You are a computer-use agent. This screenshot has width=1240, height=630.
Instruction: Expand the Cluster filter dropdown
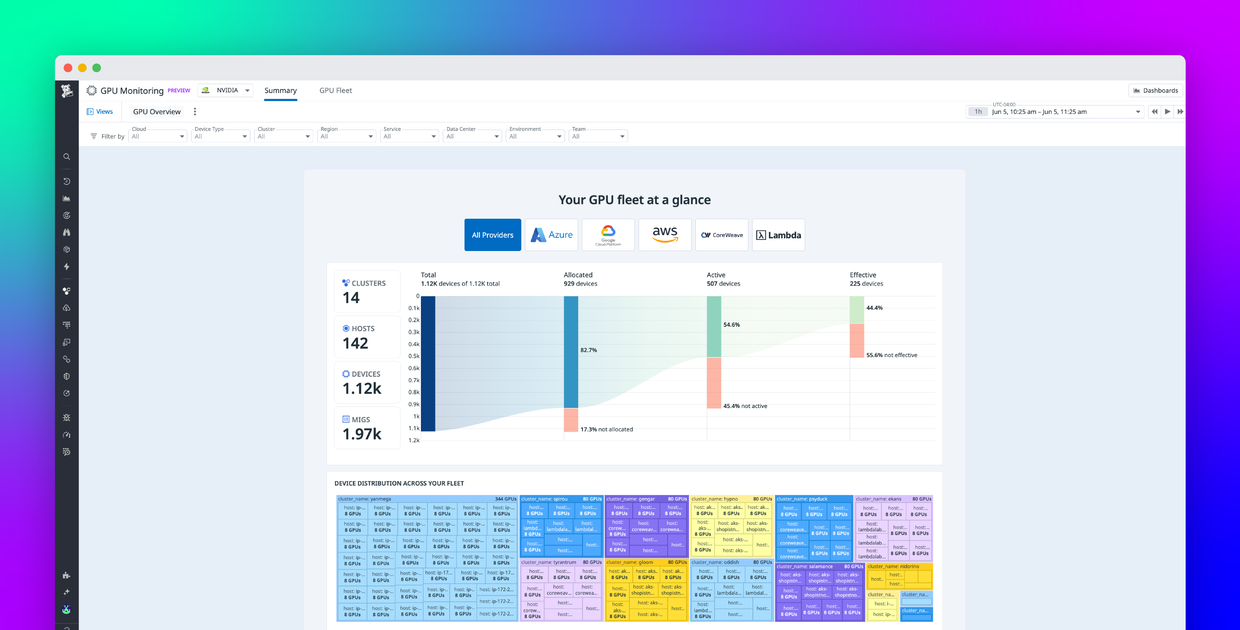[x=283, y=136]
